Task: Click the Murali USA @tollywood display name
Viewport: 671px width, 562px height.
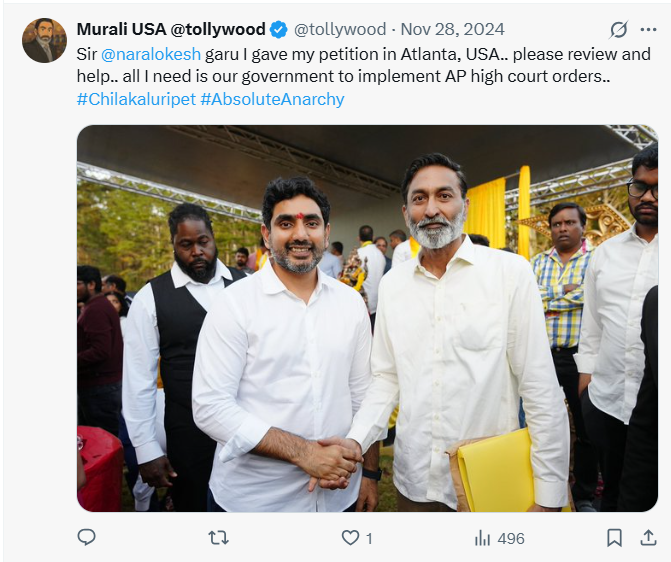Action: pos(171,30)
